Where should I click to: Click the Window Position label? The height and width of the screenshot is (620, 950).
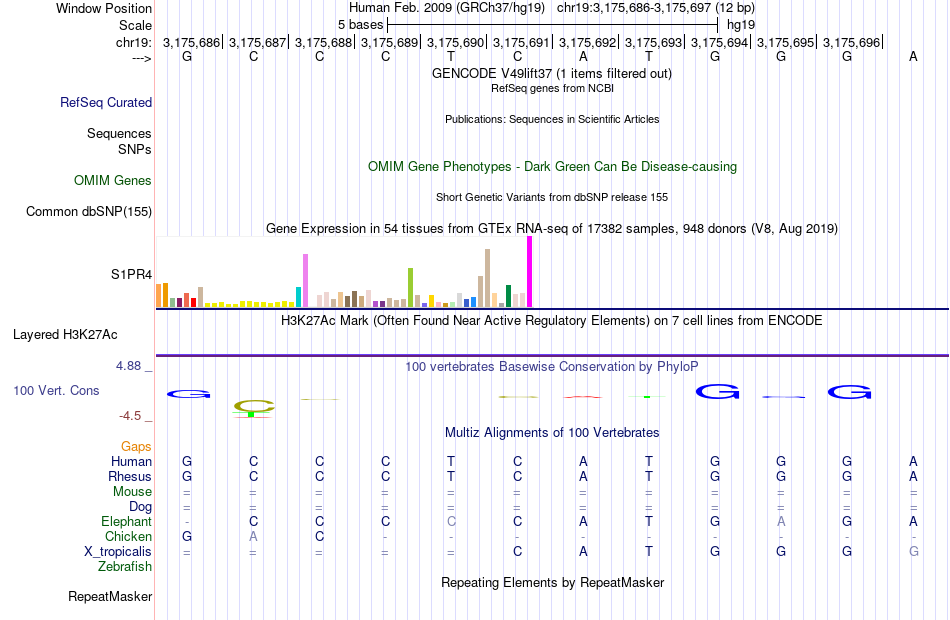(x=104, y=8)
